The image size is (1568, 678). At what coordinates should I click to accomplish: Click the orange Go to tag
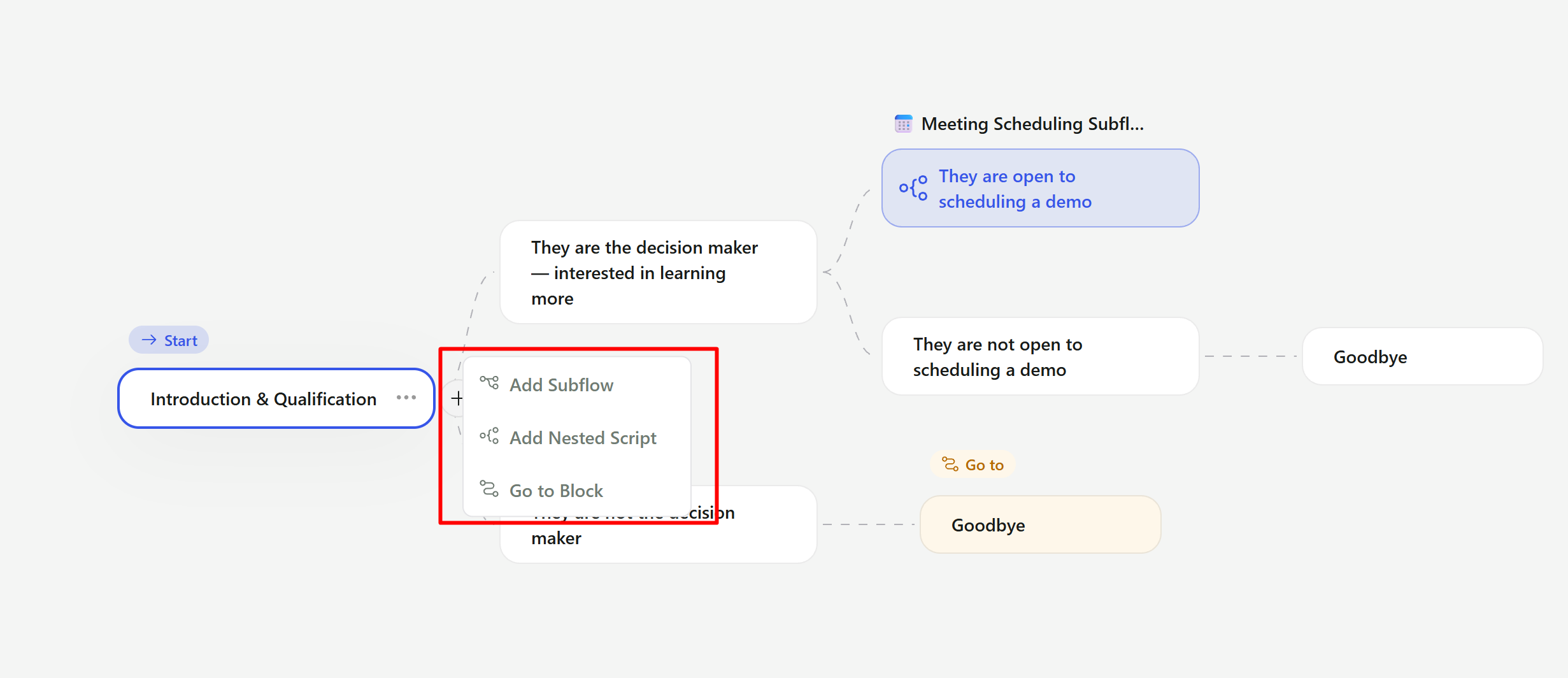973,465
